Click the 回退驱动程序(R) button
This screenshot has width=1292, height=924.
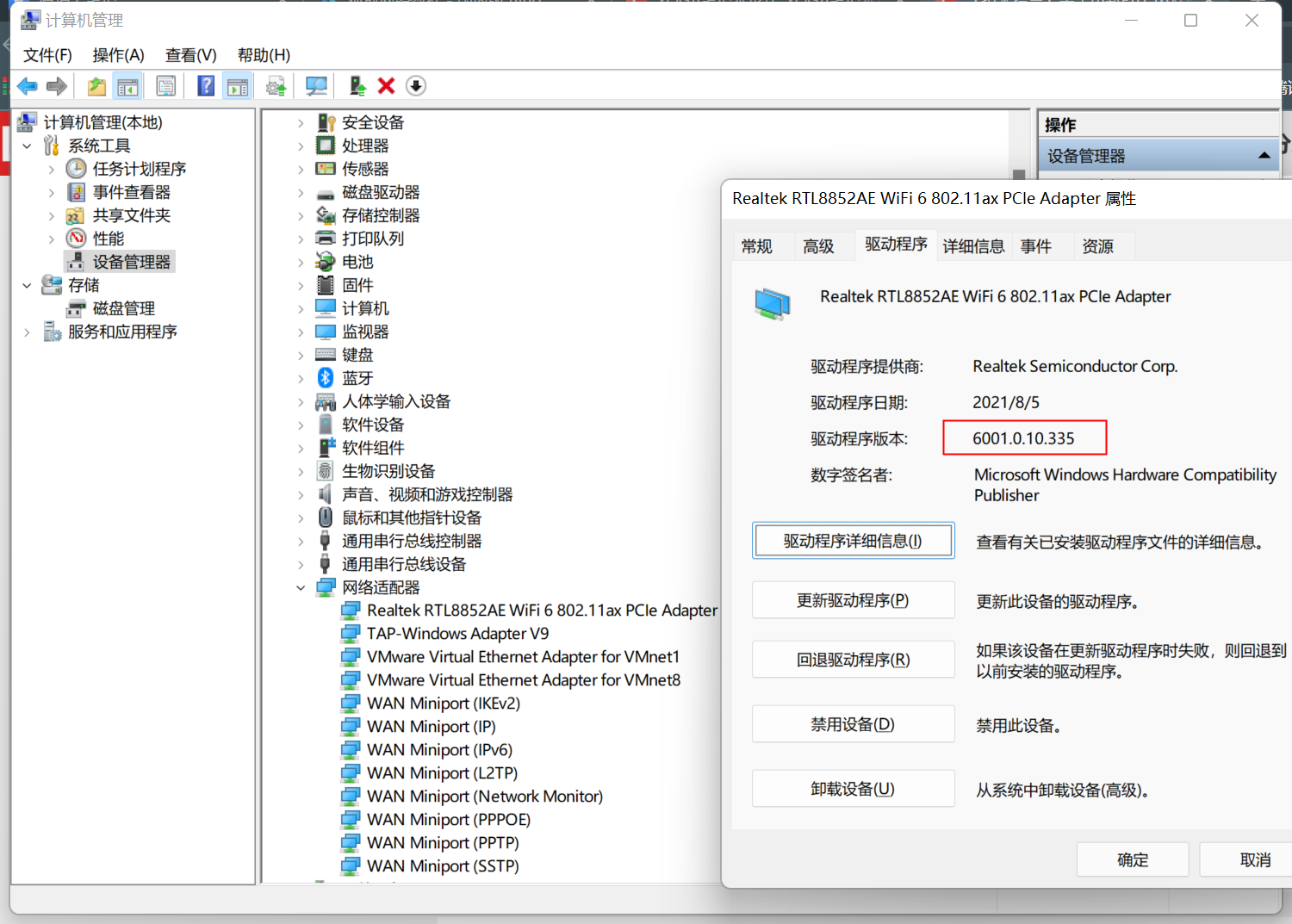coord(853,660)
